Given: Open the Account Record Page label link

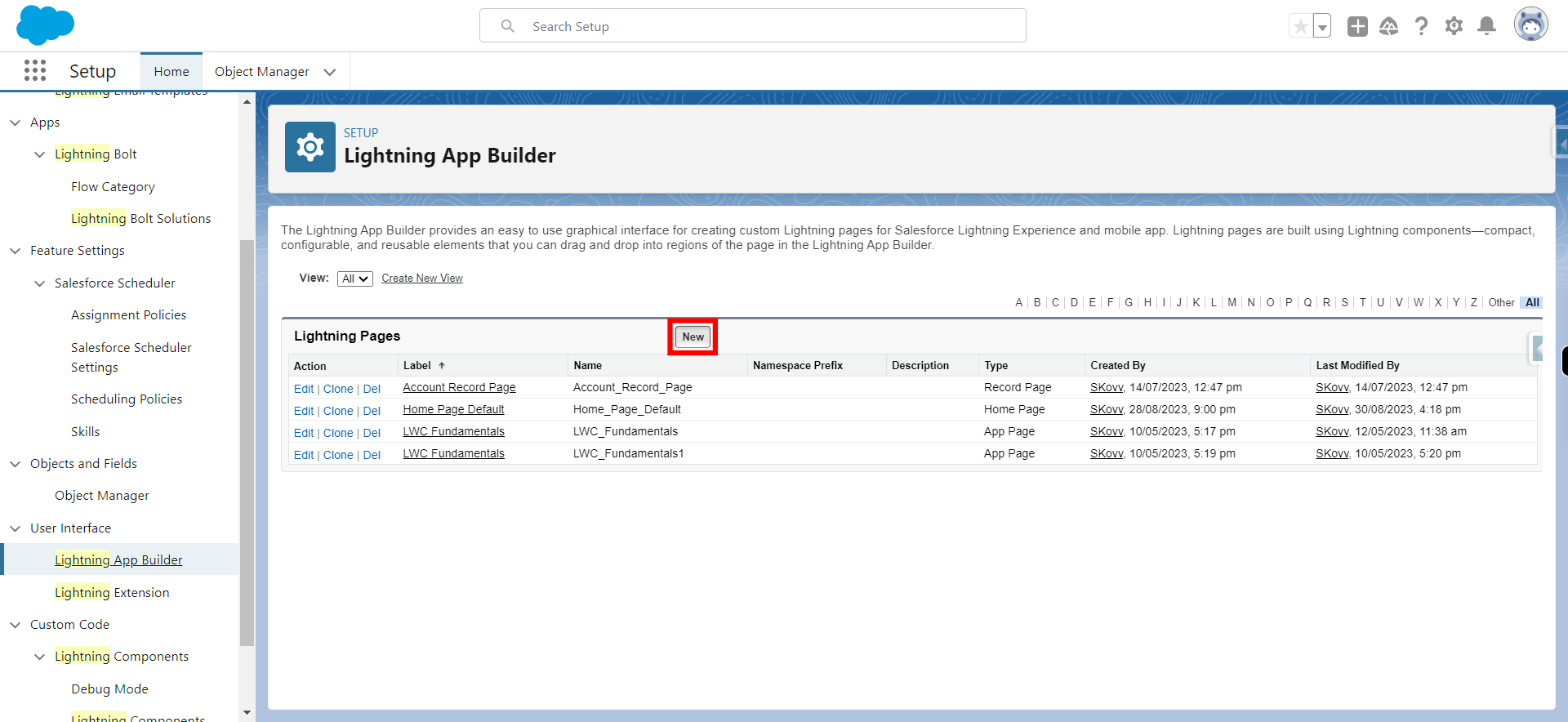Looking at the screenshot, I should click(459, 387).
